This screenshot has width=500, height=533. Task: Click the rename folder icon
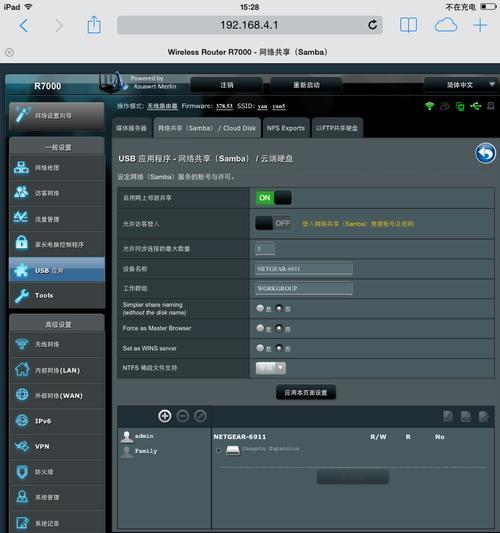484,416
